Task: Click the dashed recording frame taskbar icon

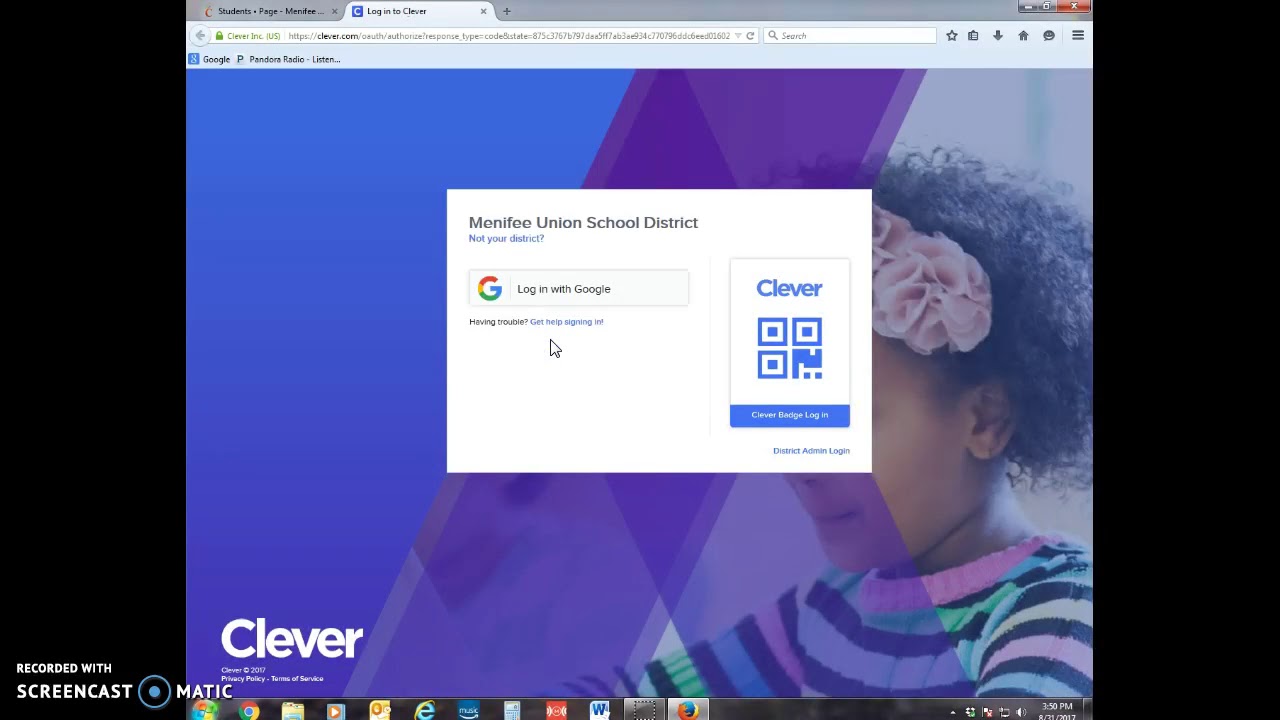Action: [x=645, y=711]
